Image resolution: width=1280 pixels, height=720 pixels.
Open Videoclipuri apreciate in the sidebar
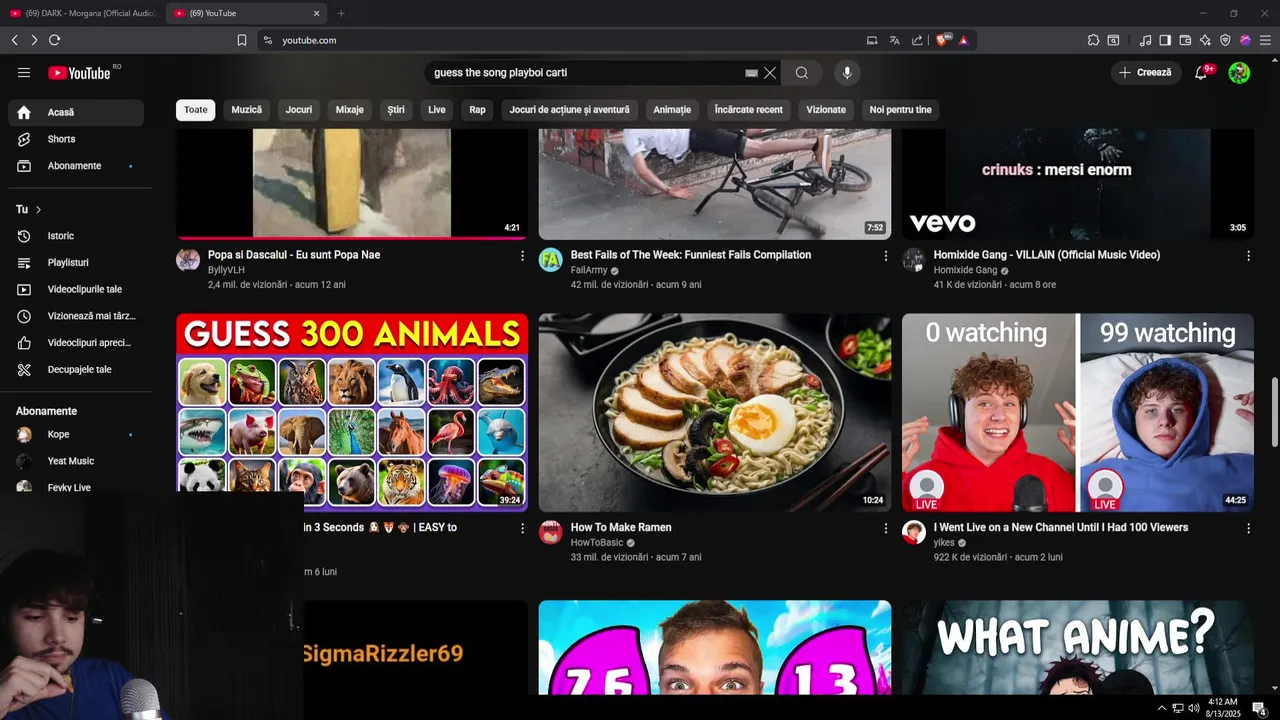(x=76, y=343)
